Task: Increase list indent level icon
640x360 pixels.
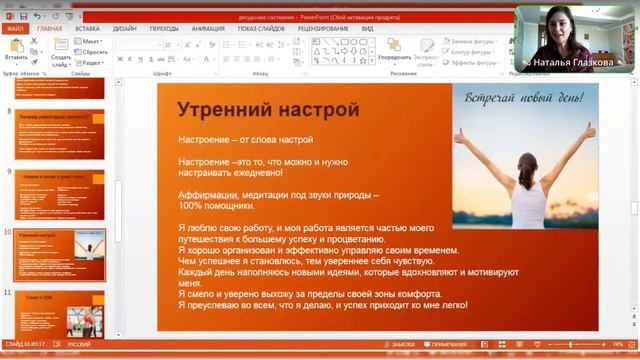Action: [x=270, y=45]
